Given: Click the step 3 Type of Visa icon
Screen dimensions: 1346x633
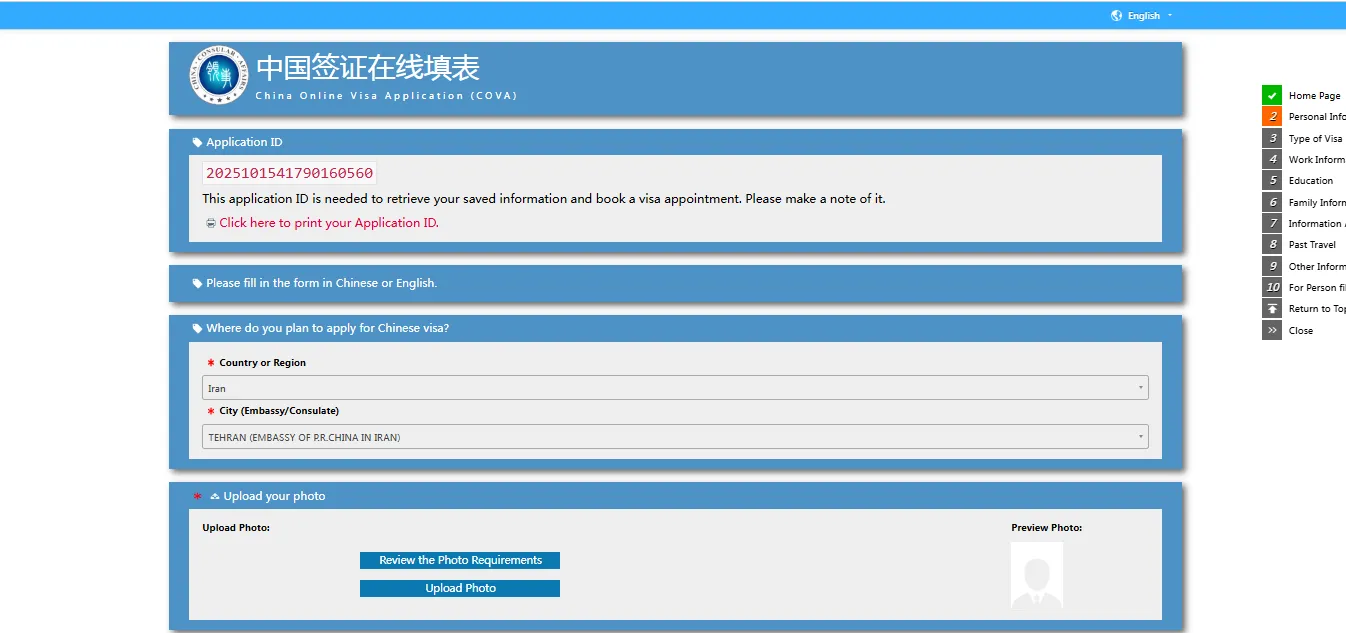Looking at the screenshot, I should (x=1271, y=138).
